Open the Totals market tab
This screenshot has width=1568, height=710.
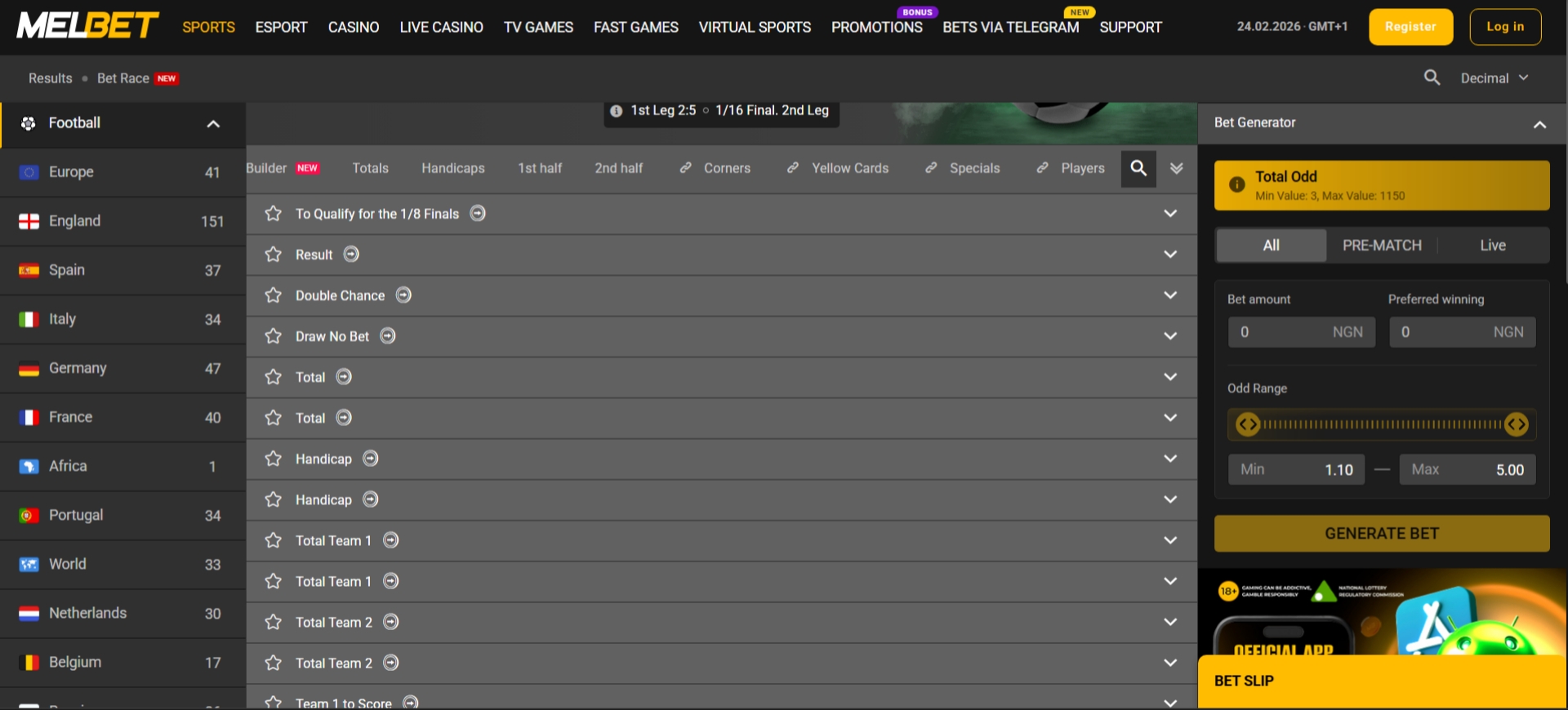tap(370, 168)
